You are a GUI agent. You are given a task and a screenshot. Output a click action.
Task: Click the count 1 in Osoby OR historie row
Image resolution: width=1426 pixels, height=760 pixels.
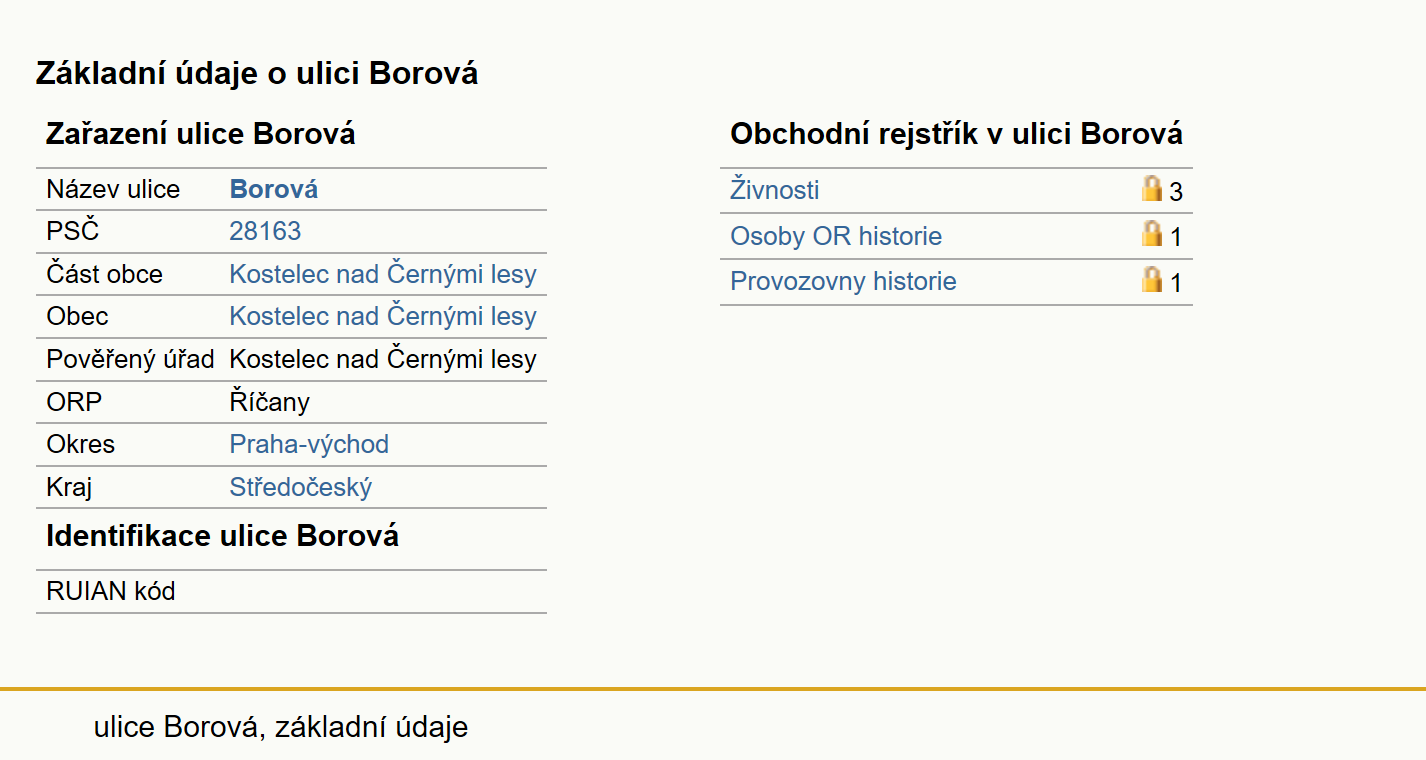(x=1176, y=237)
